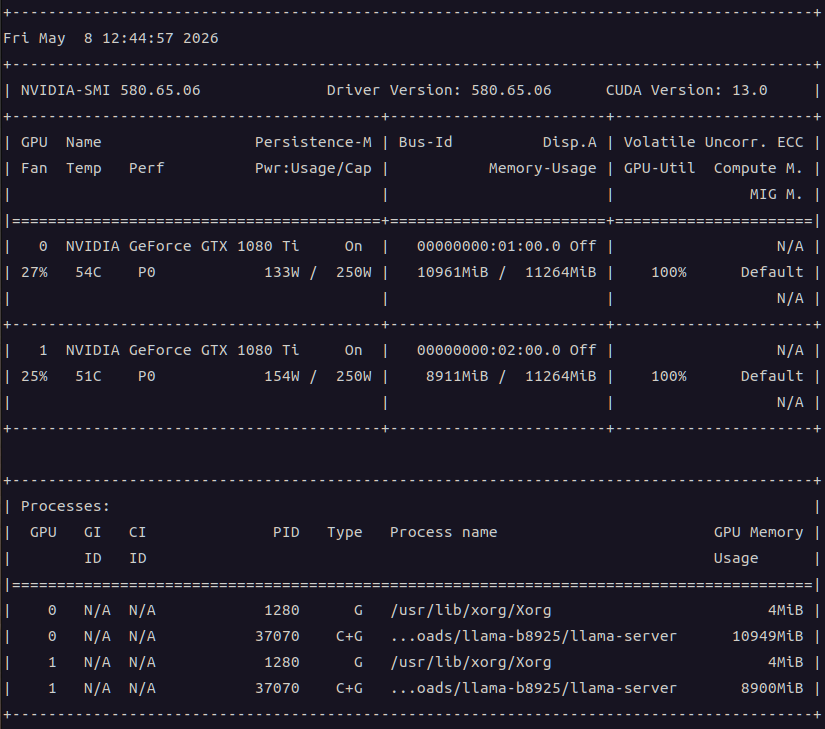Click fan speed '27%'
The height and width of the screenshot is (729, 825).
click(x=34, y=272)
